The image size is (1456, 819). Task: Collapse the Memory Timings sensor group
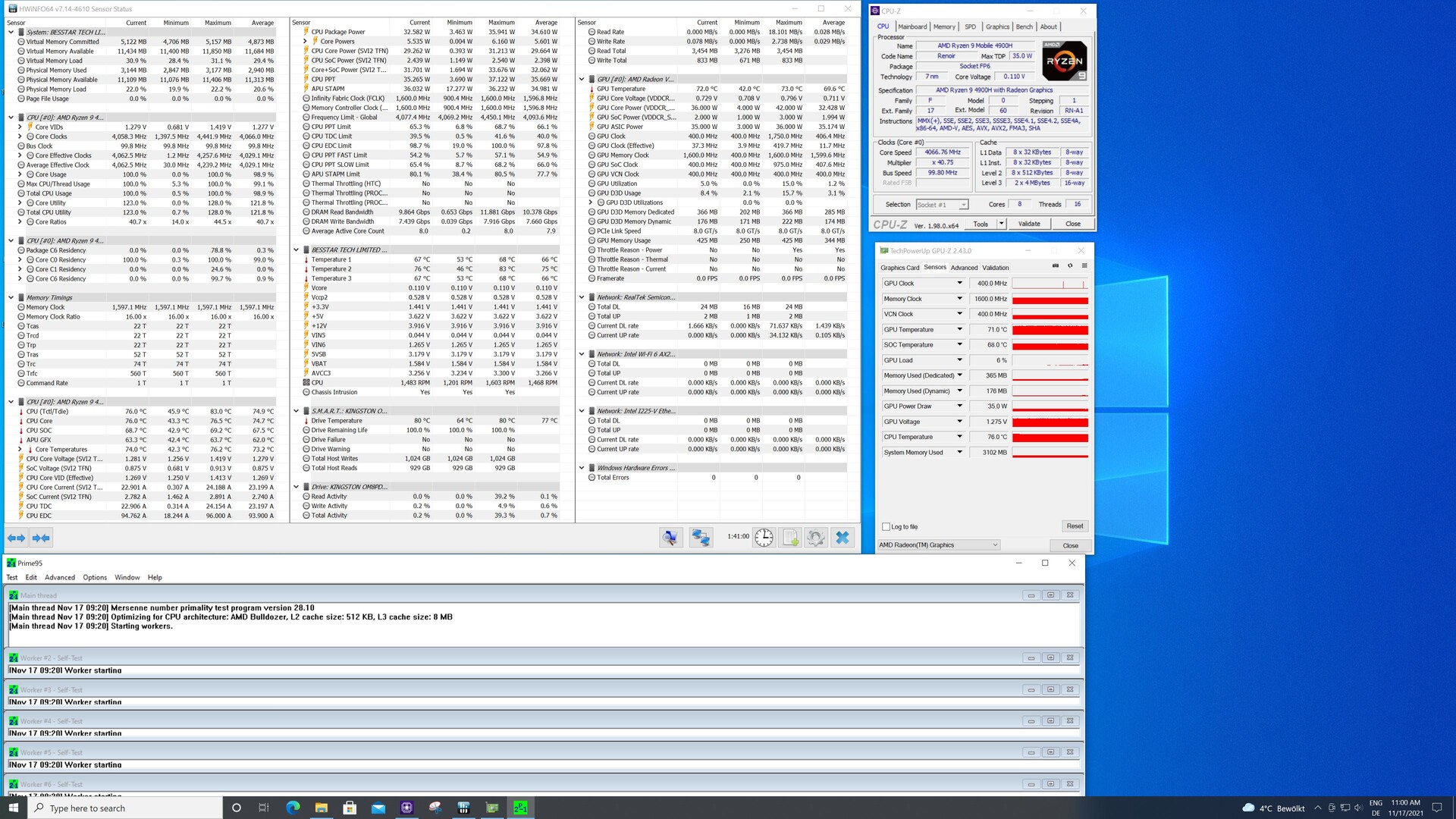click(11, 297)
